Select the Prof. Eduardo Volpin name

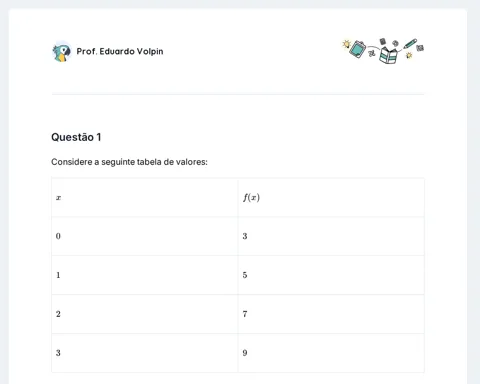(x=120, y=51)
